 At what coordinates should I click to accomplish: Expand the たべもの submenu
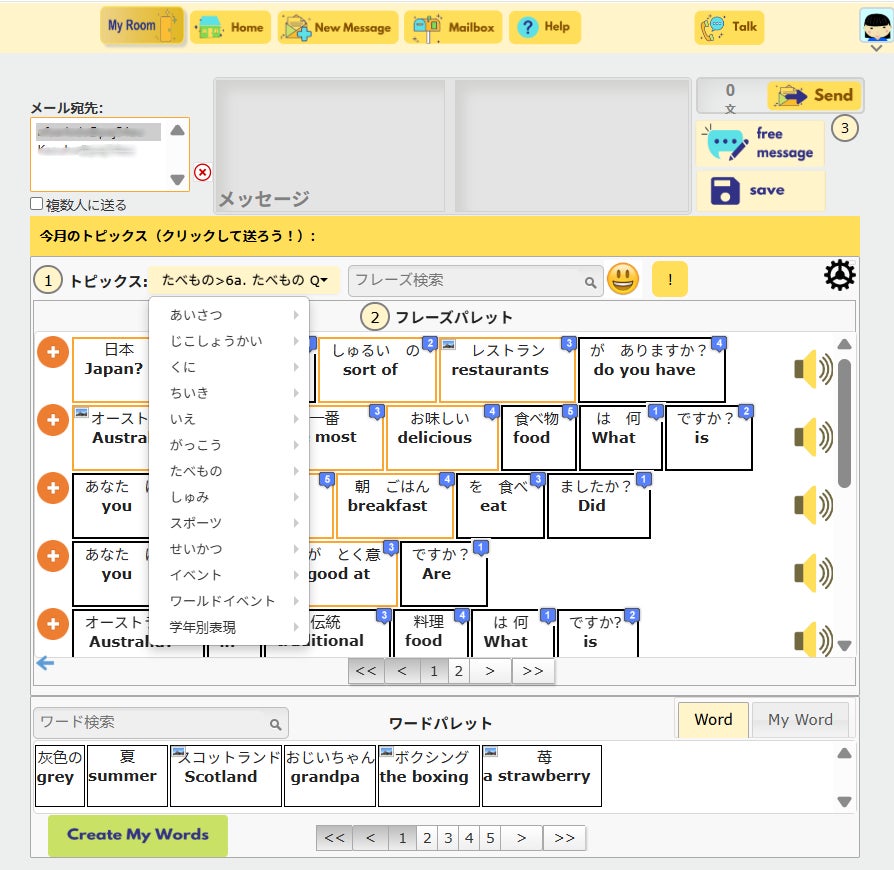(229, 471)
